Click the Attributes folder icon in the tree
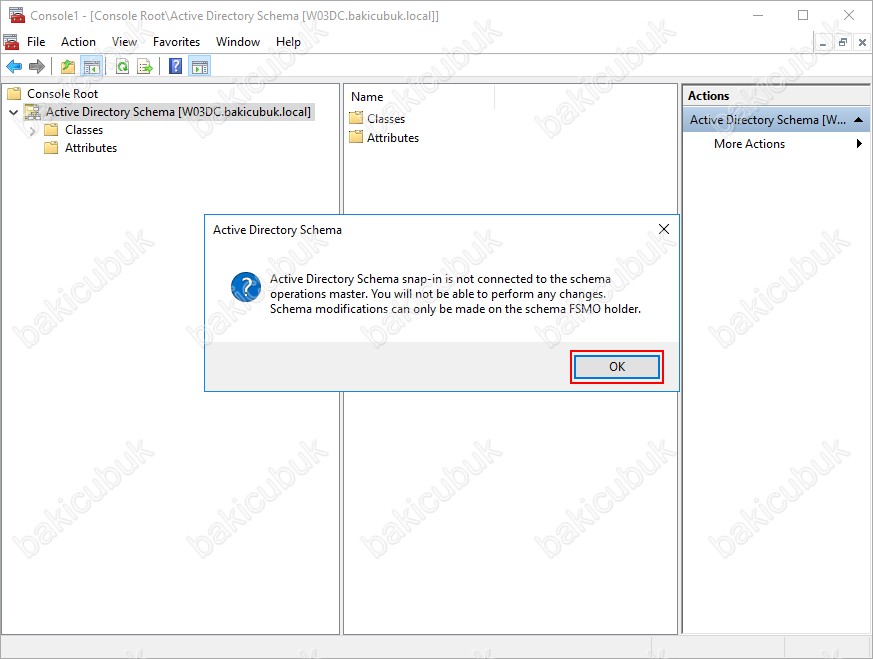 (x=51, y=147)
